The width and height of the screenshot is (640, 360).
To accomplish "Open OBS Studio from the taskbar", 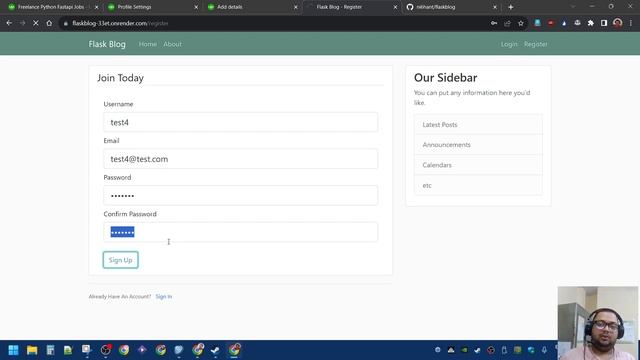I will click(105, 350).
